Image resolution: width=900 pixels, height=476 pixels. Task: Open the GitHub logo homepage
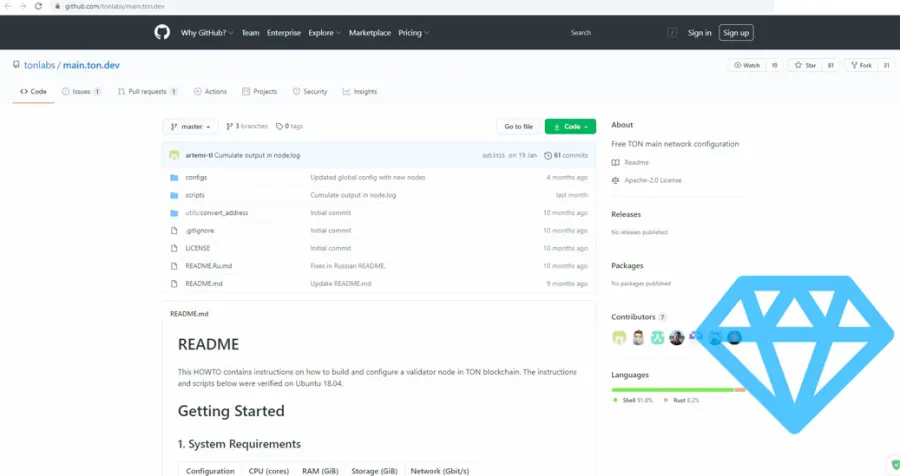[x=162, y=33]
